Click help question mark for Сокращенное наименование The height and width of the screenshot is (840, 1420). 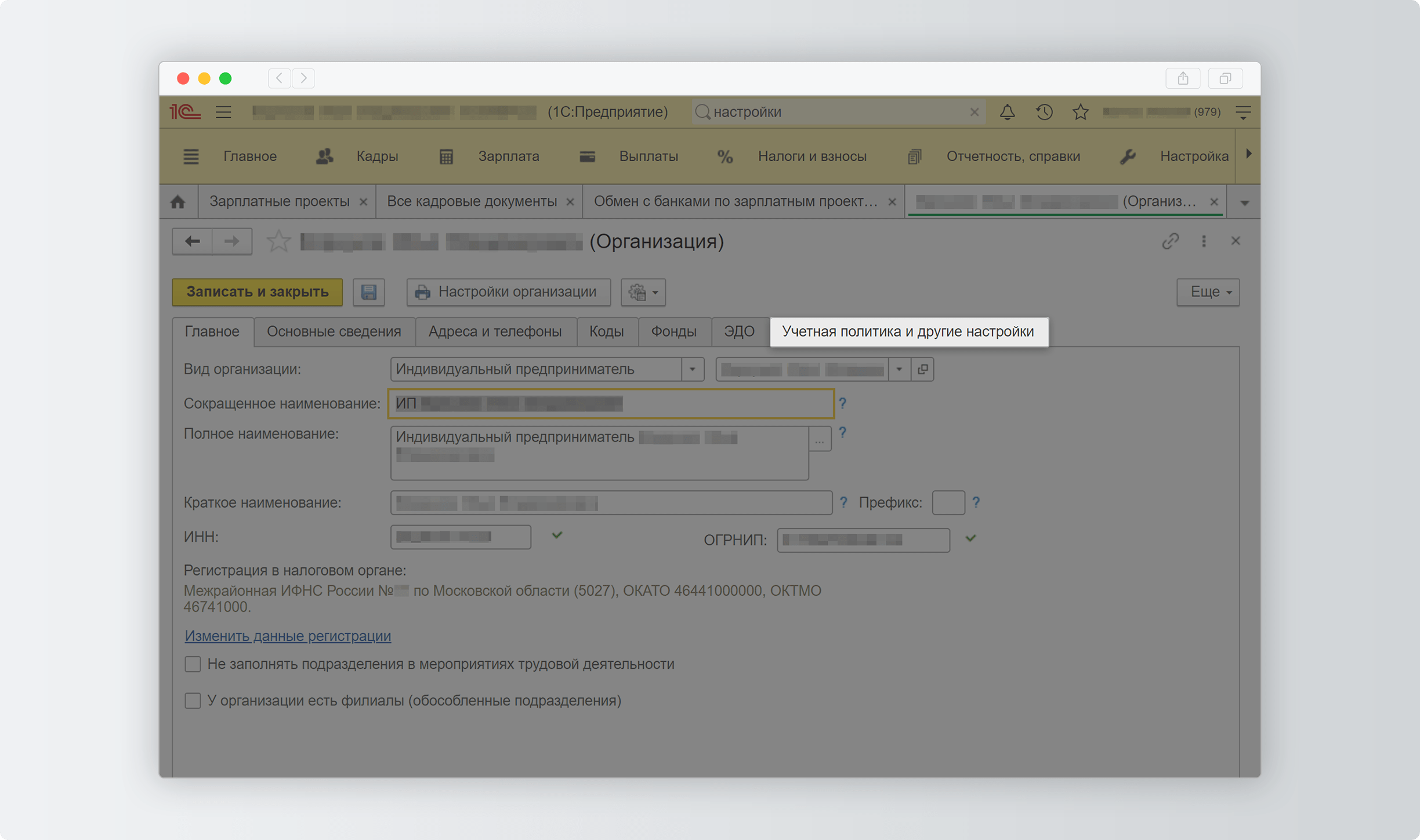[x=842, y=403]
